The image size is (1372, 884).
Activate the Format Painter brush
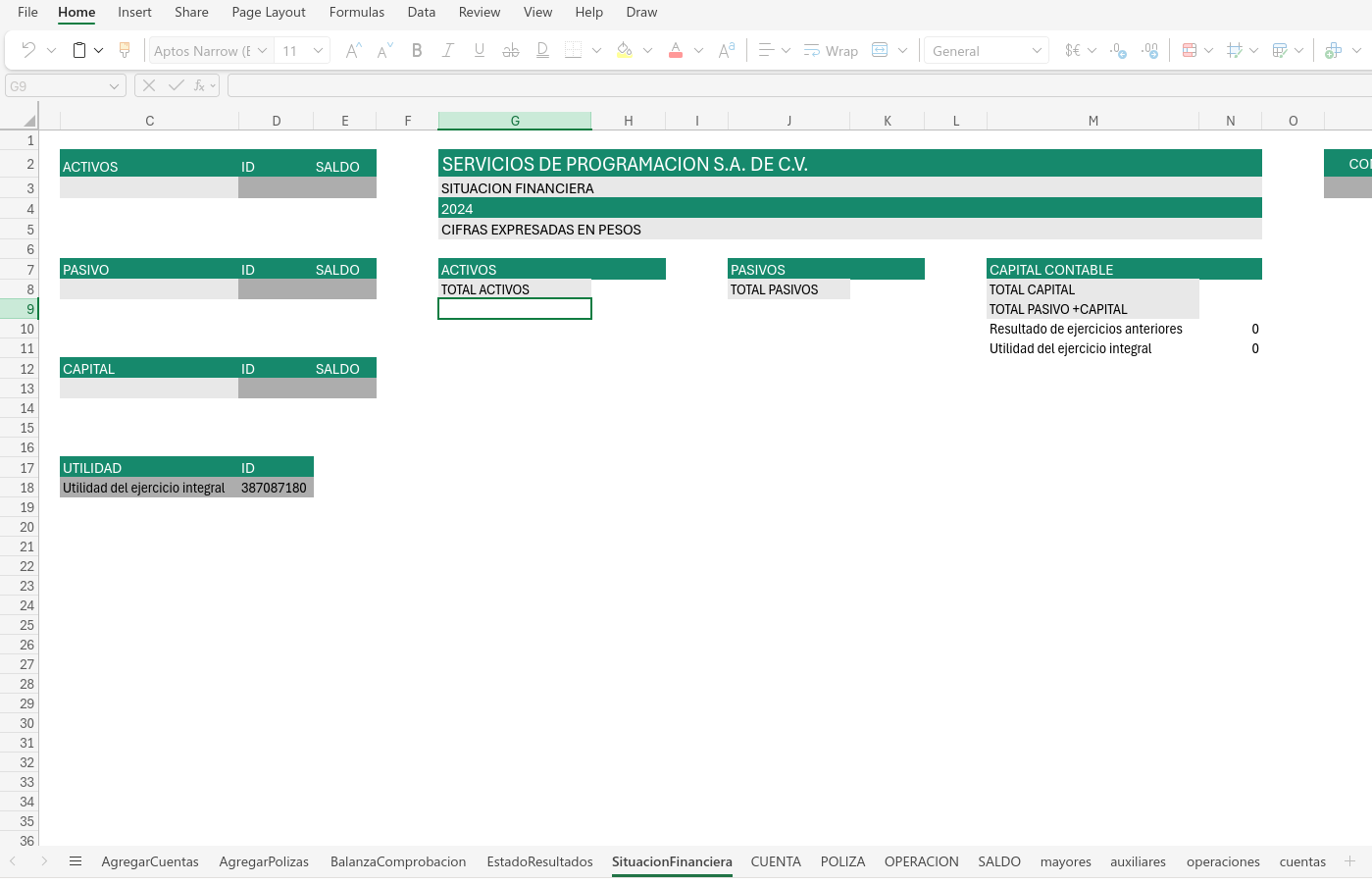coord(125,50)
